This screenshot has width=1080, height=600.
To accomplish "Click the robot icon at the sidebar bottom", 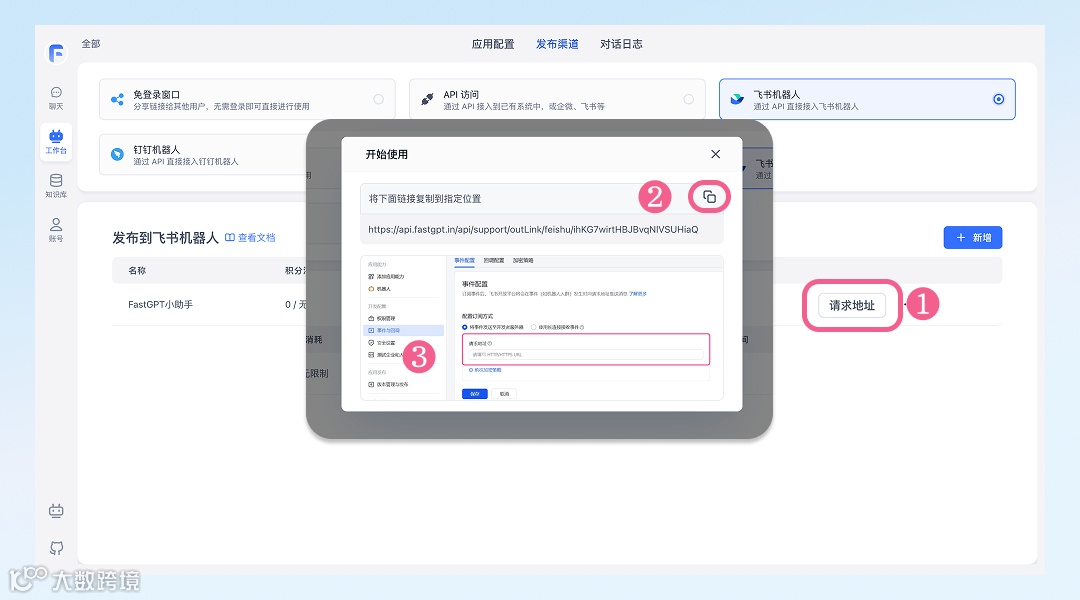I will tap(56, 510).
